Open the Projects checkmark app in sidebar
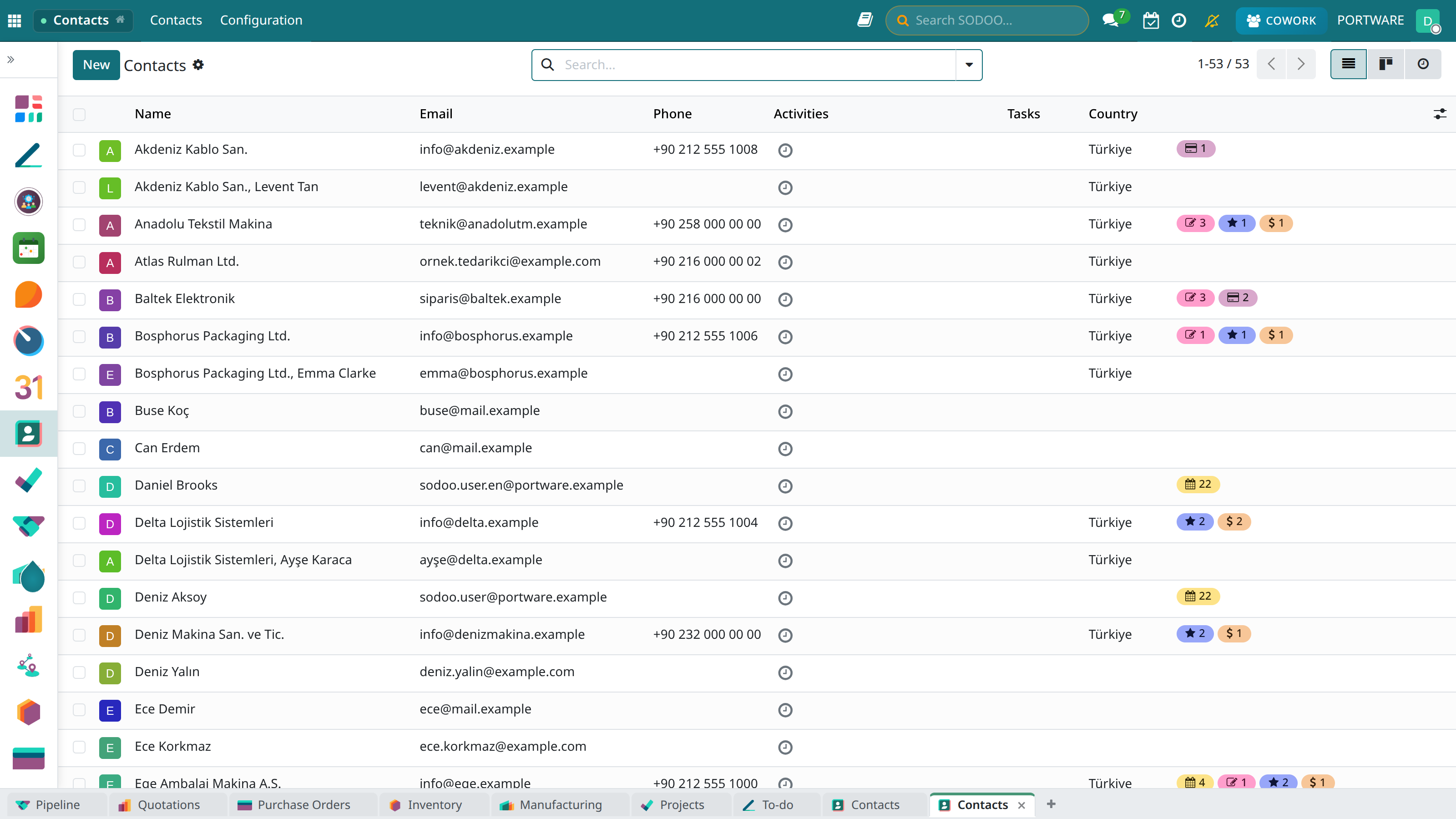 pos(29,480)
